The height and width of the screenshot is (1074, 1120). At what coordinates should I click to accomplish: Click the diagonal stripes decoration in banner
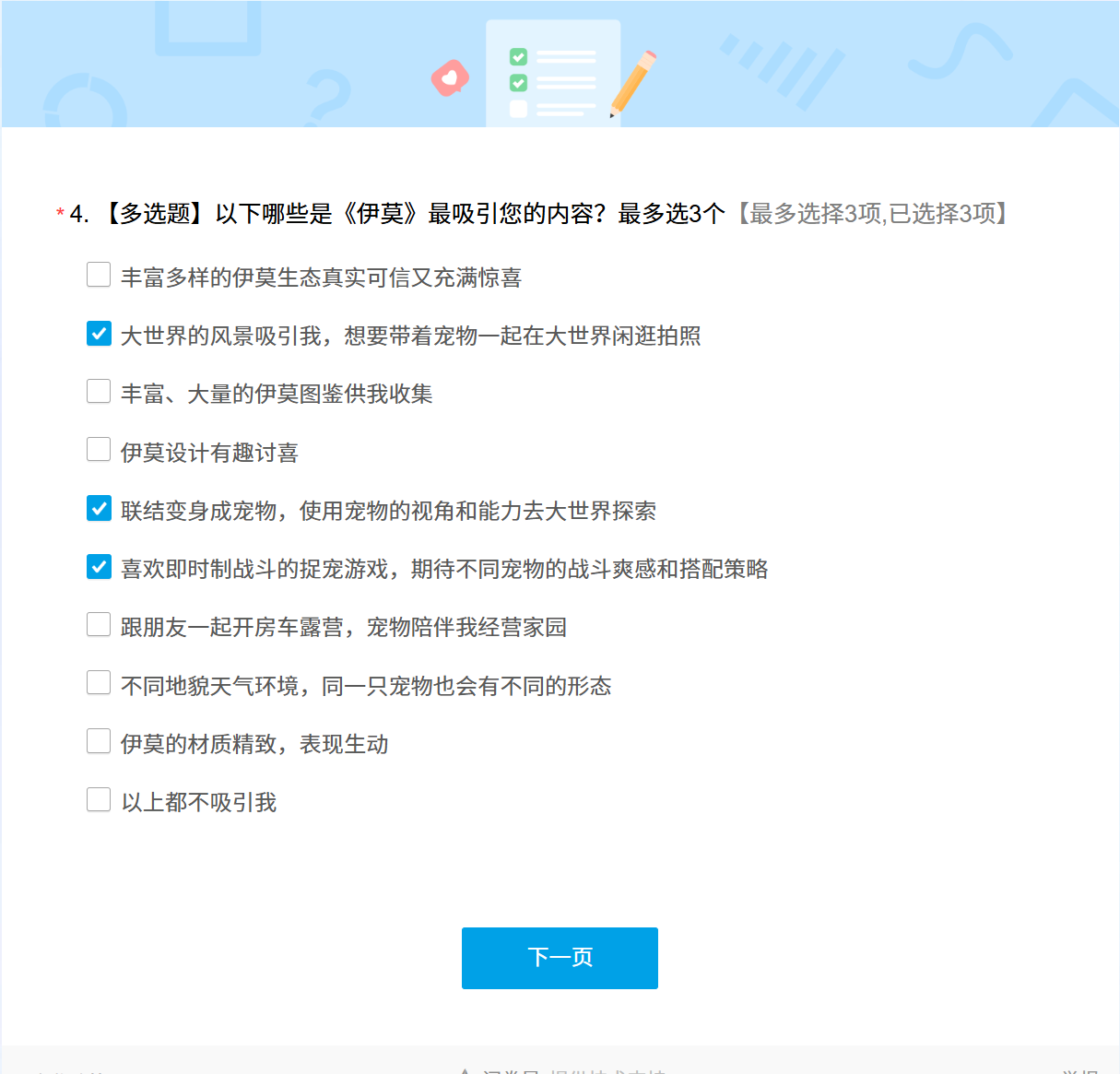(x=784, y=70)
